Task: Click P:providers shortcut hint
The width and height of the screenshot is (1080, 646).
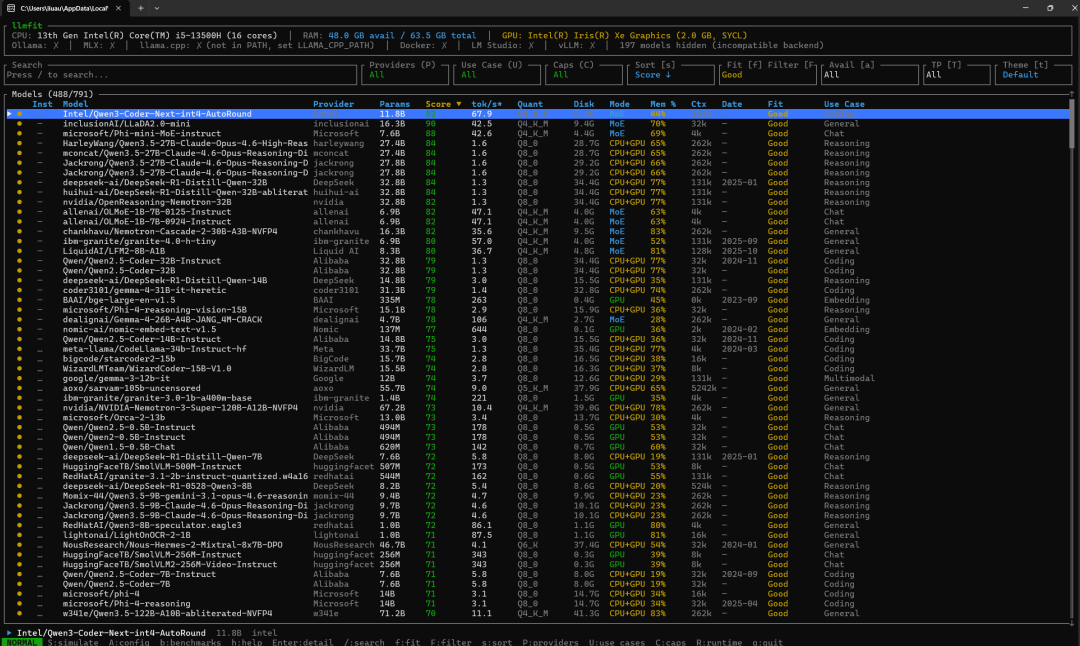Action: coord(550,642)
